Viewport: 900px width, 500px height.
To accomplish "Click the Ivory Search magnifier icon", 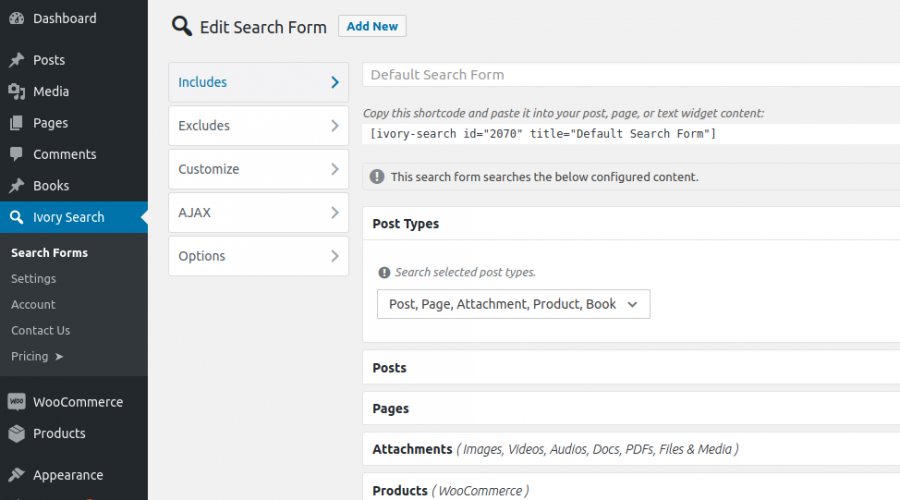I will click(17, 217).
